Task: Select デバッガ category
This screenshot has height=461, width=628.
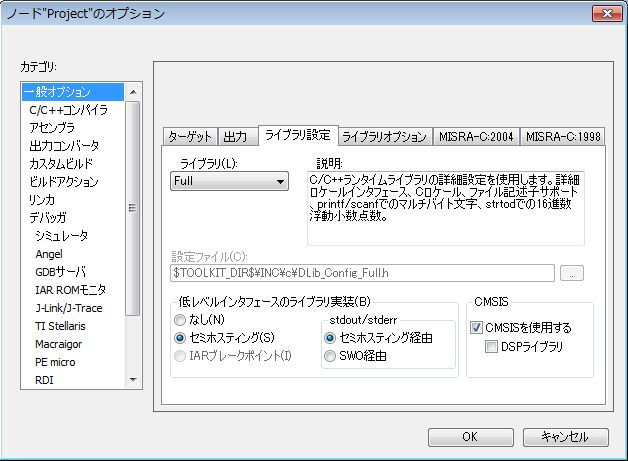Action: pyautogui.click(x=47, y=218)
